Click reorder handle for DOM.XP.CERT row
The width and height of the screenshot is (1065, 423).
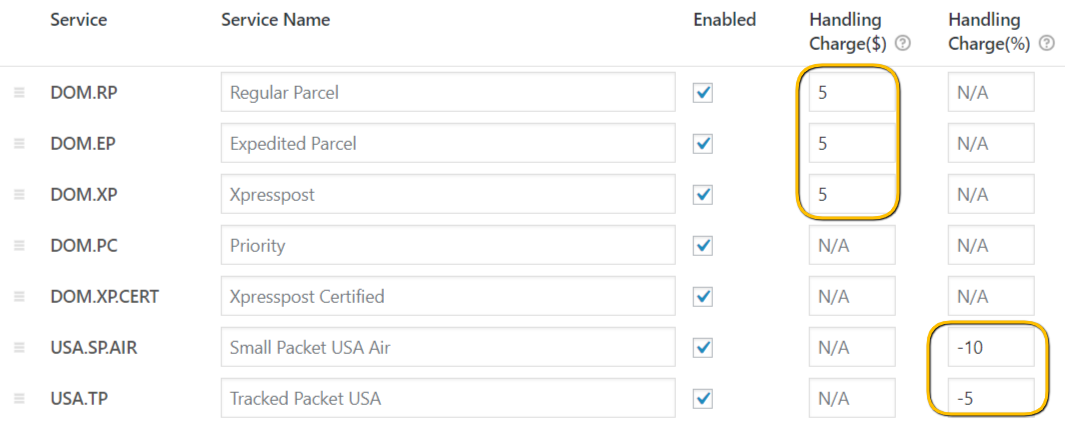[x=20, y=296]
